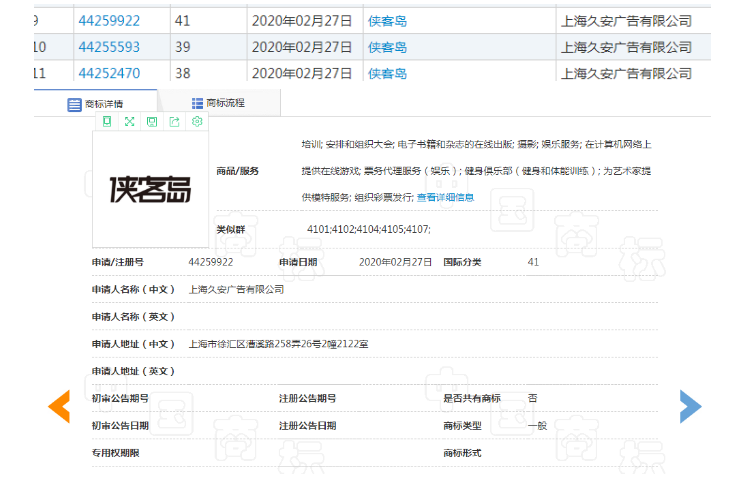
Task: Go to next trademark with blue right arrow
Action: [690, 406]
